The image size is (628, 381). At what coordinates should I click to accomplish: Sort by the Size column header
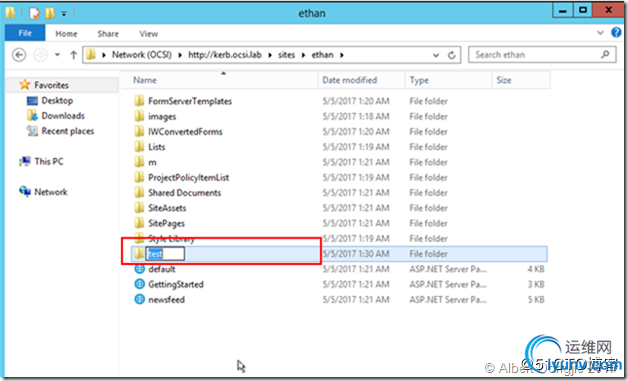click(x=520, y=80)
